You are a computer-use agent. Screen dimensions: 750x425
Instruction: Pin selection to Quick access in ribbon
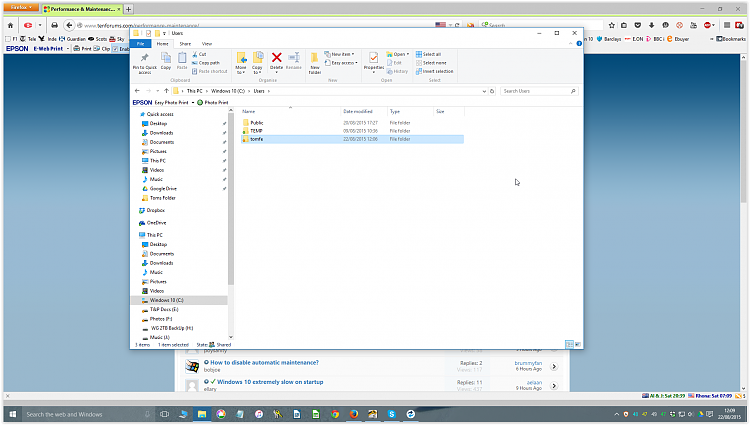(144, 63)
